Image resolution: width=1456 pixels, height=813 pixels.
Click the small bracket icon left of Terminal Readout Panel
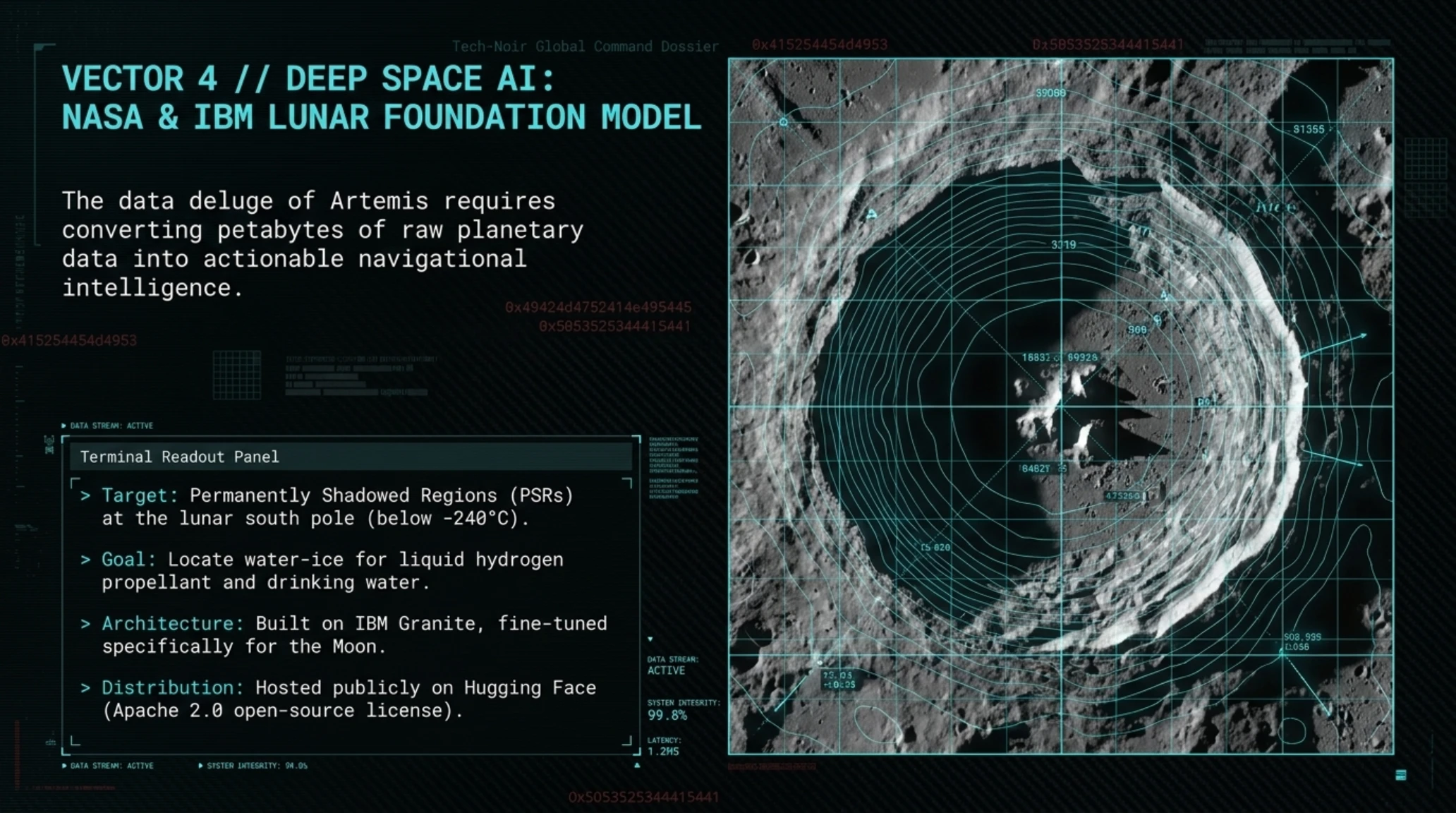point(49,445)
